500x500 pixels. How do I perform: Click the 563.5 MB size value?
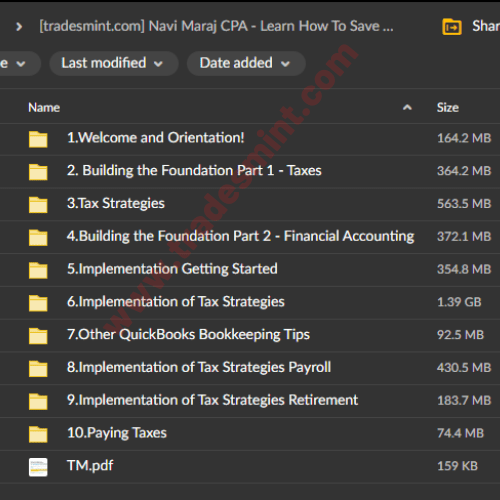(464, 203)
